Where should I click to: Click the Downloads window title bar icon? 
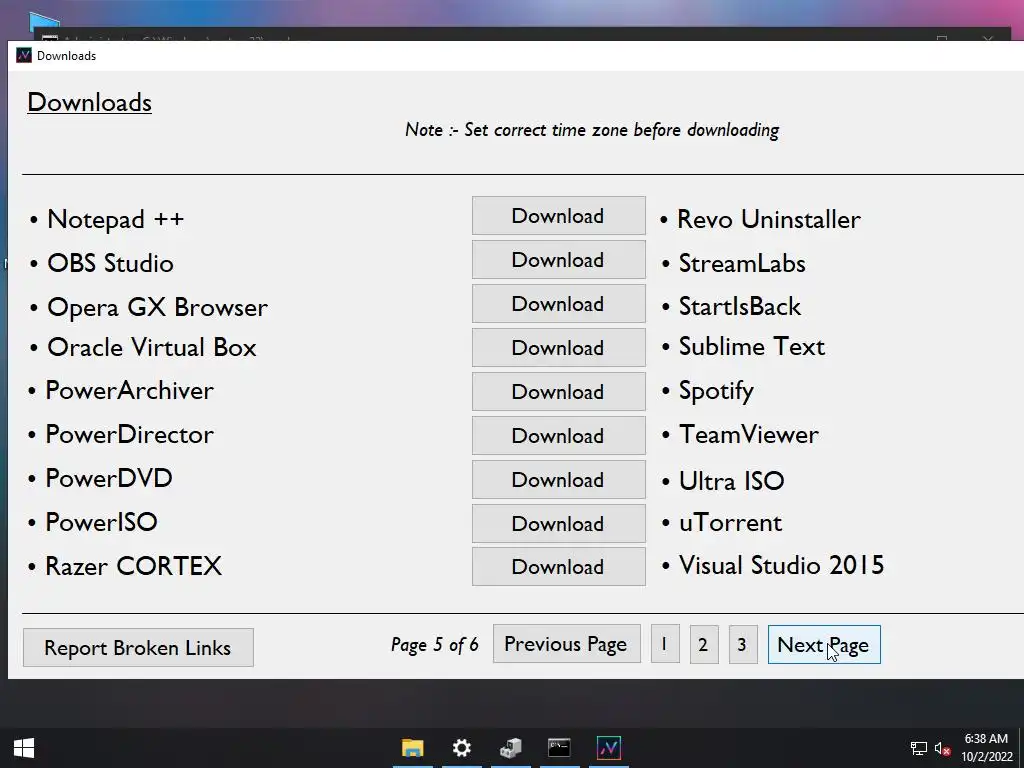pyautogui.click(x=24, y=56)
